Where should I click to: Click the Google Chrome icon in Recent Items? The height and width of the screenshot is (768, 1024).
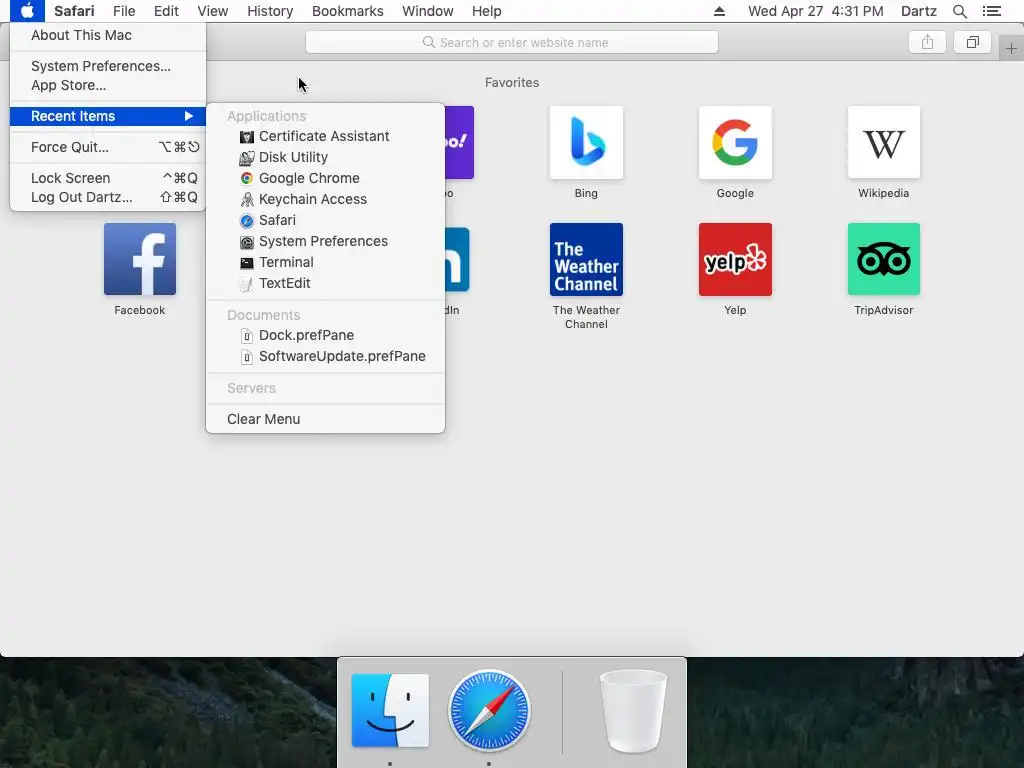(247, 178)
